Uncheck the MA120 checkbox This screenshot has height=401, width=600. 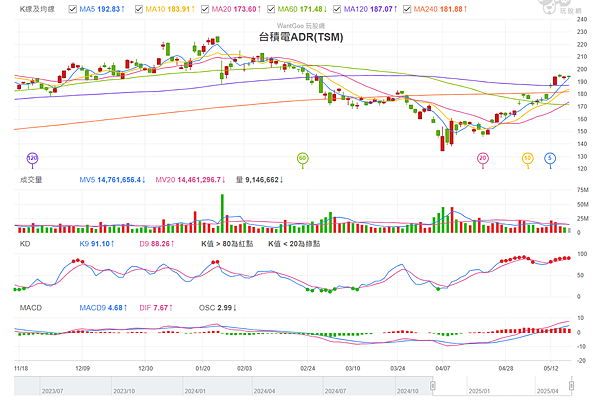pos(337,9)
